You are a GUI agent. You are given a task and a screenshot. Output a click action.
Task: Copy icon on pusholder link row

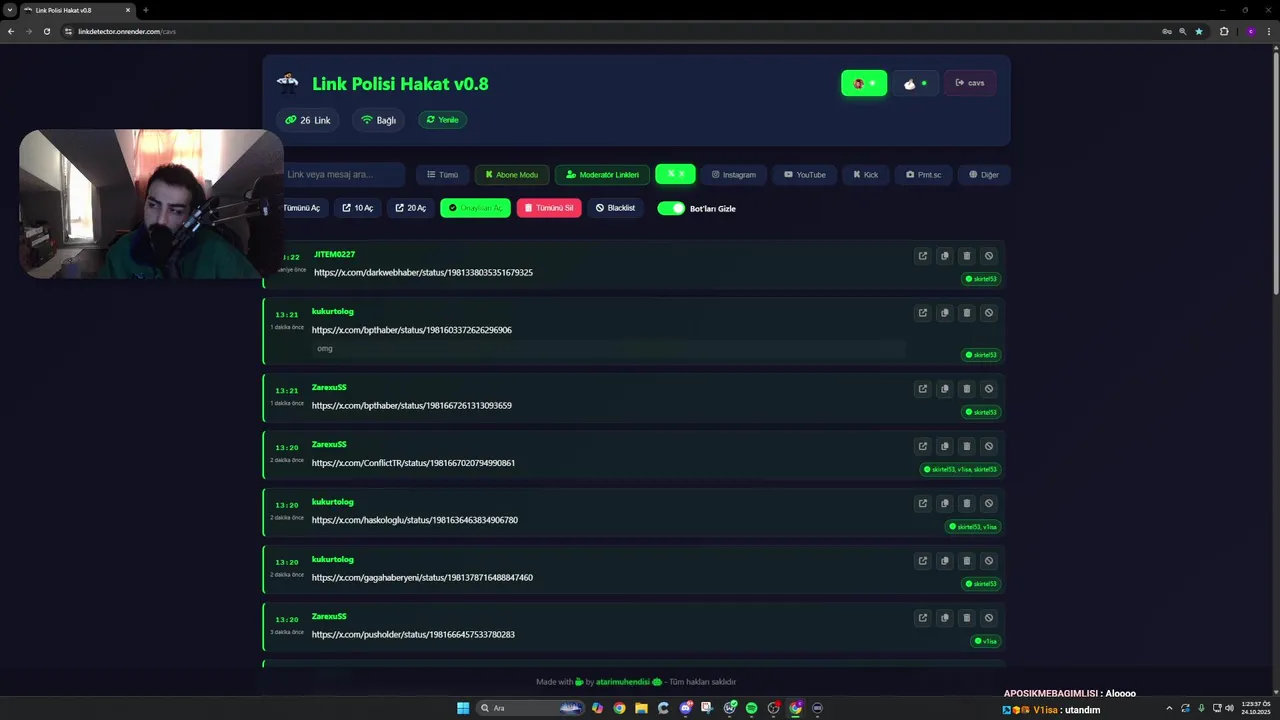pos(944,618)
